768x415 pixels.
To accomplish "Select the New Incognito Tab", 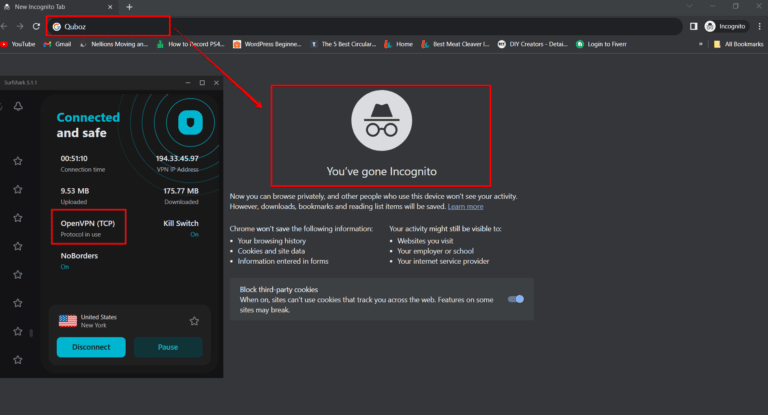I will 50,6.
